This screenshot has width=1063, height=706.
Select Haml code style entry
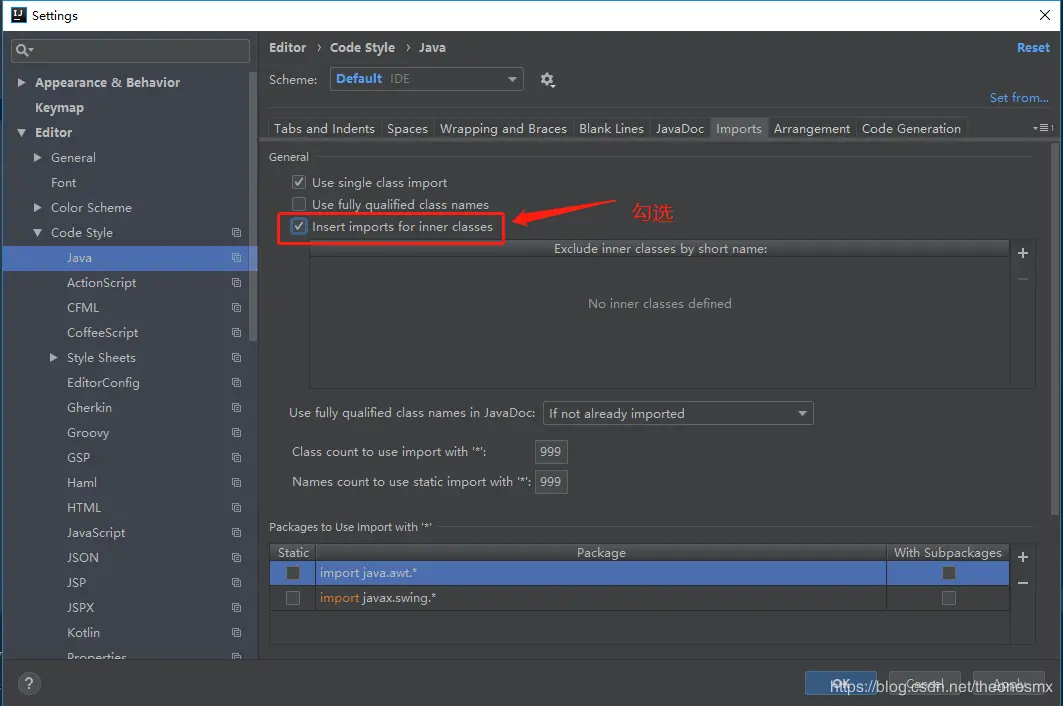pos(81,483)
